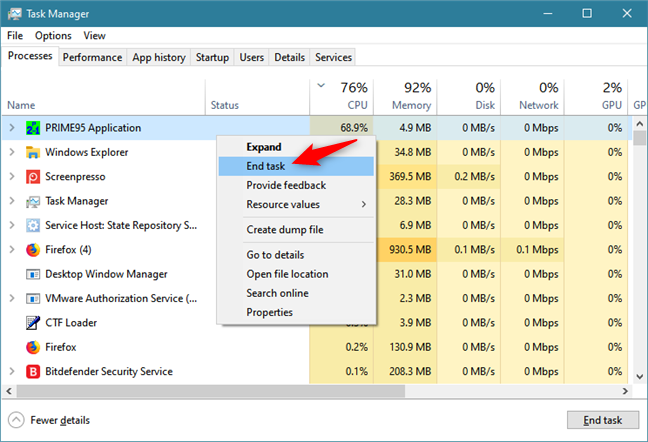Click the 0.2 MB/s disk cell
This screenshot has width=648, height=442.
(469, 177)
